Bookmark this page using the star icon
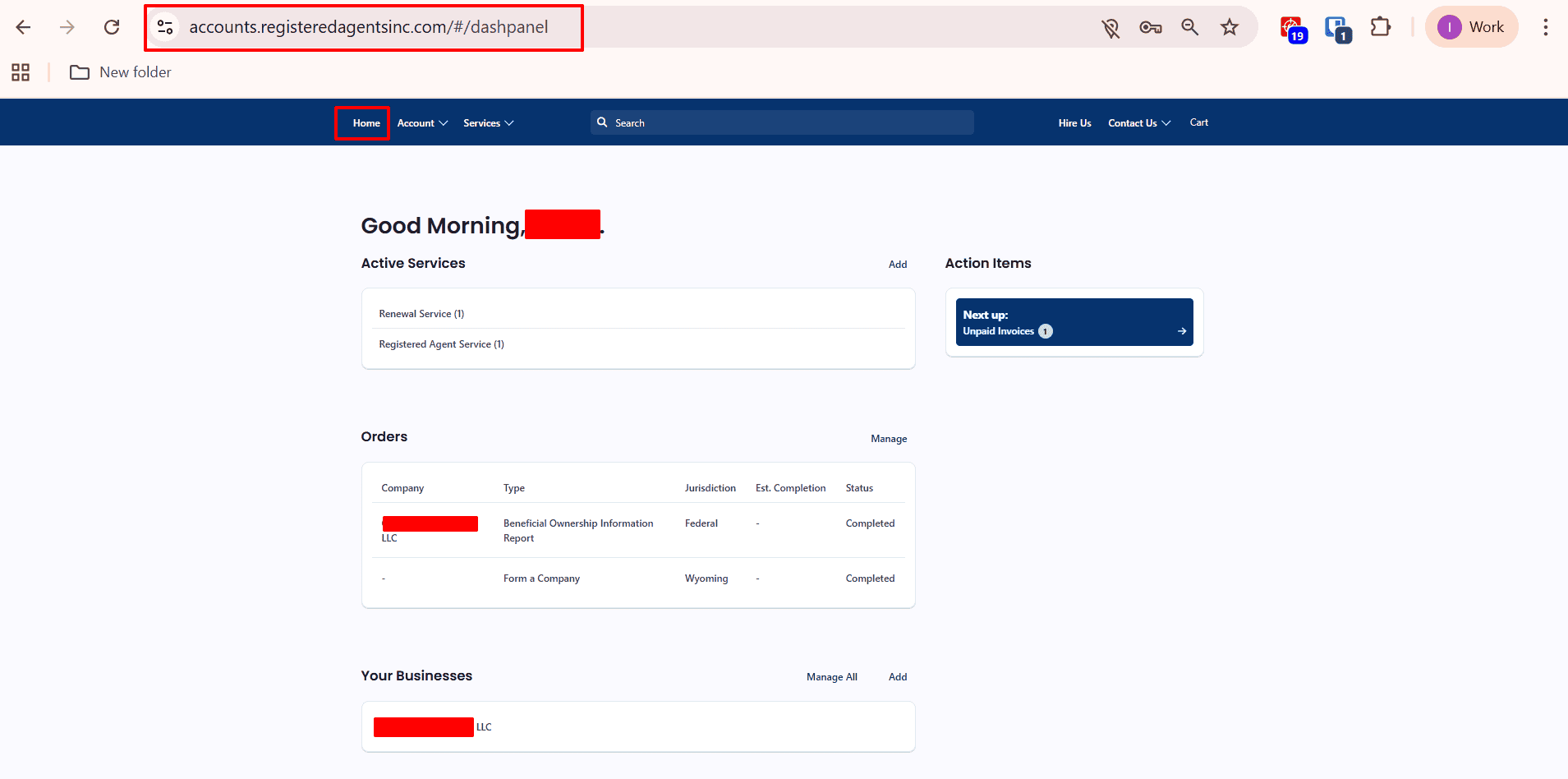The width and height of the screenshot is (1568, 779). [x=1230, y=26]
